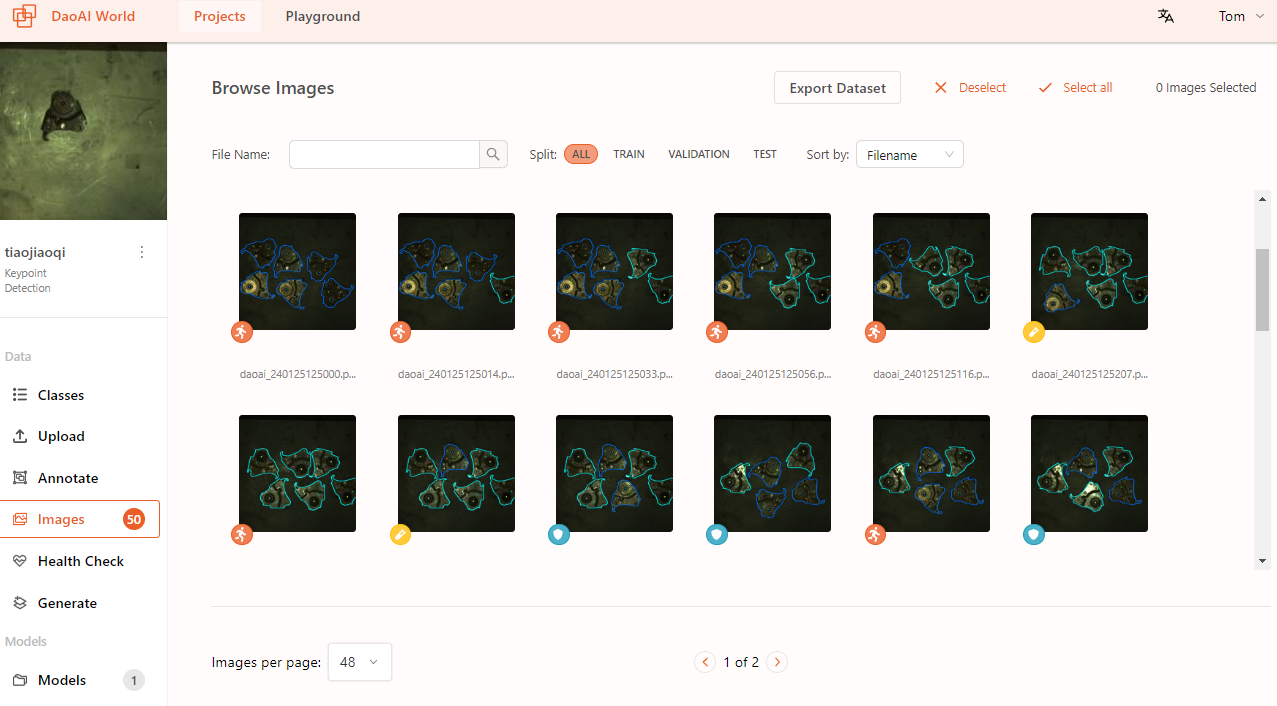Open the tiaojiaoqi project options menu
This screenshot has width=1277, height=706.
[x=142, y=252]
